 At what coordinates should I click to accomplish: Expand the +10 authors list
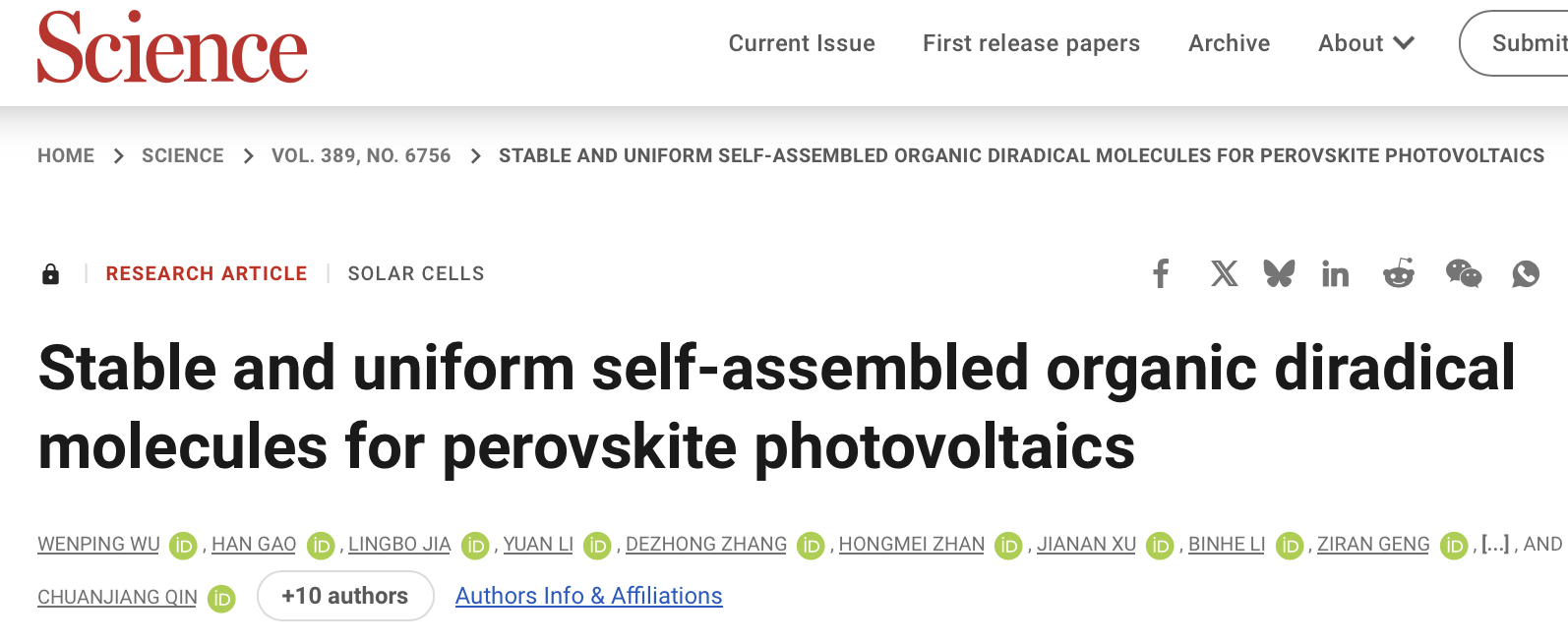point(345,596)
